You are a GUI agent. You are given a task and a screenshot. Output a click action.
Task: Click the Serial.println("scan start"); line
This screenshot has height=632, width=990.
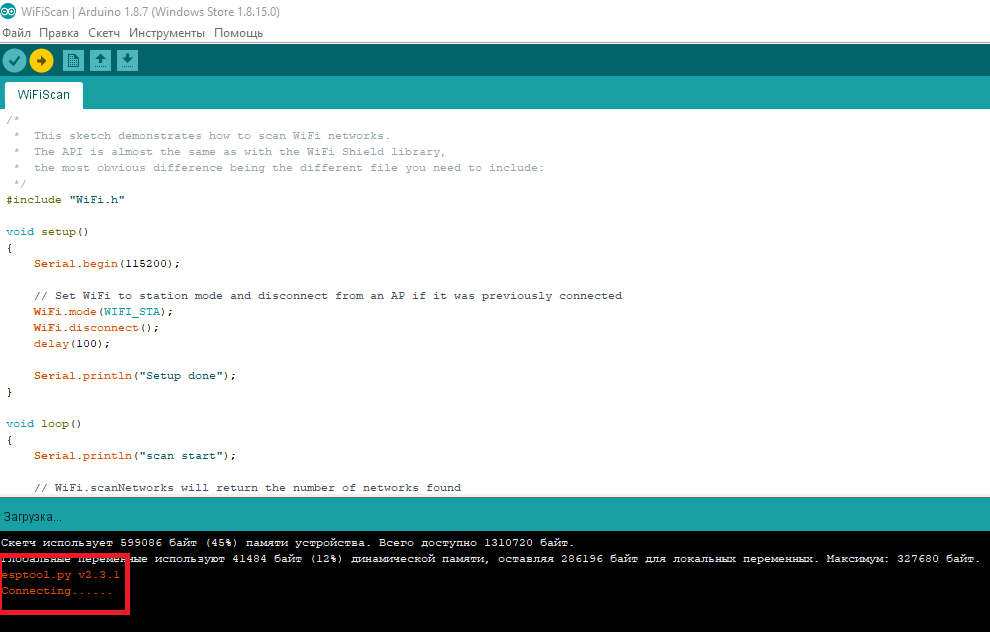(134, 456)
